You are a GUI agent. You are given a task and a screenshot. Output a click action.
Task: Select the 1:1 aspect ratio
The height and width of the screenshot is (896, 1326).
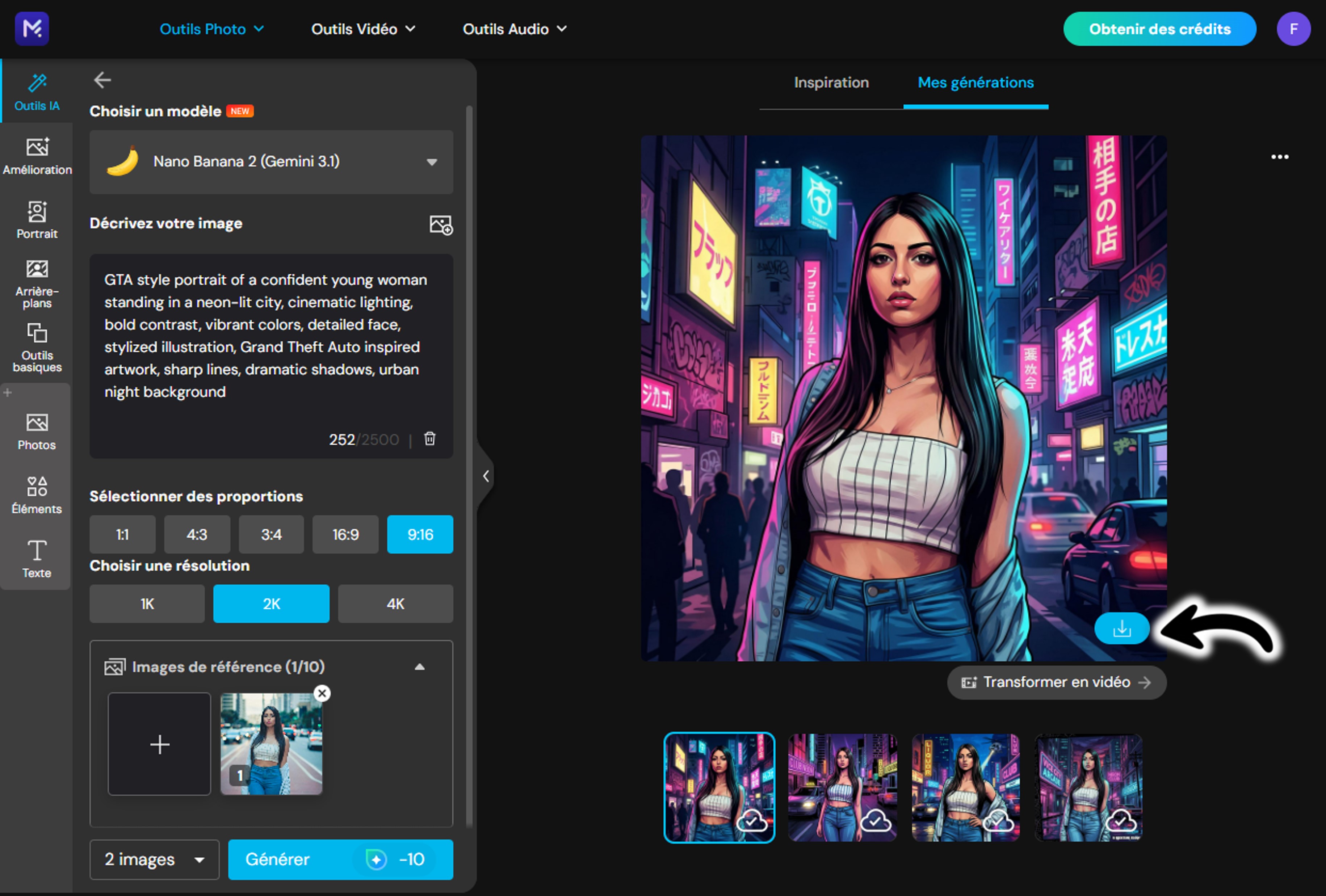click(122, 534)
